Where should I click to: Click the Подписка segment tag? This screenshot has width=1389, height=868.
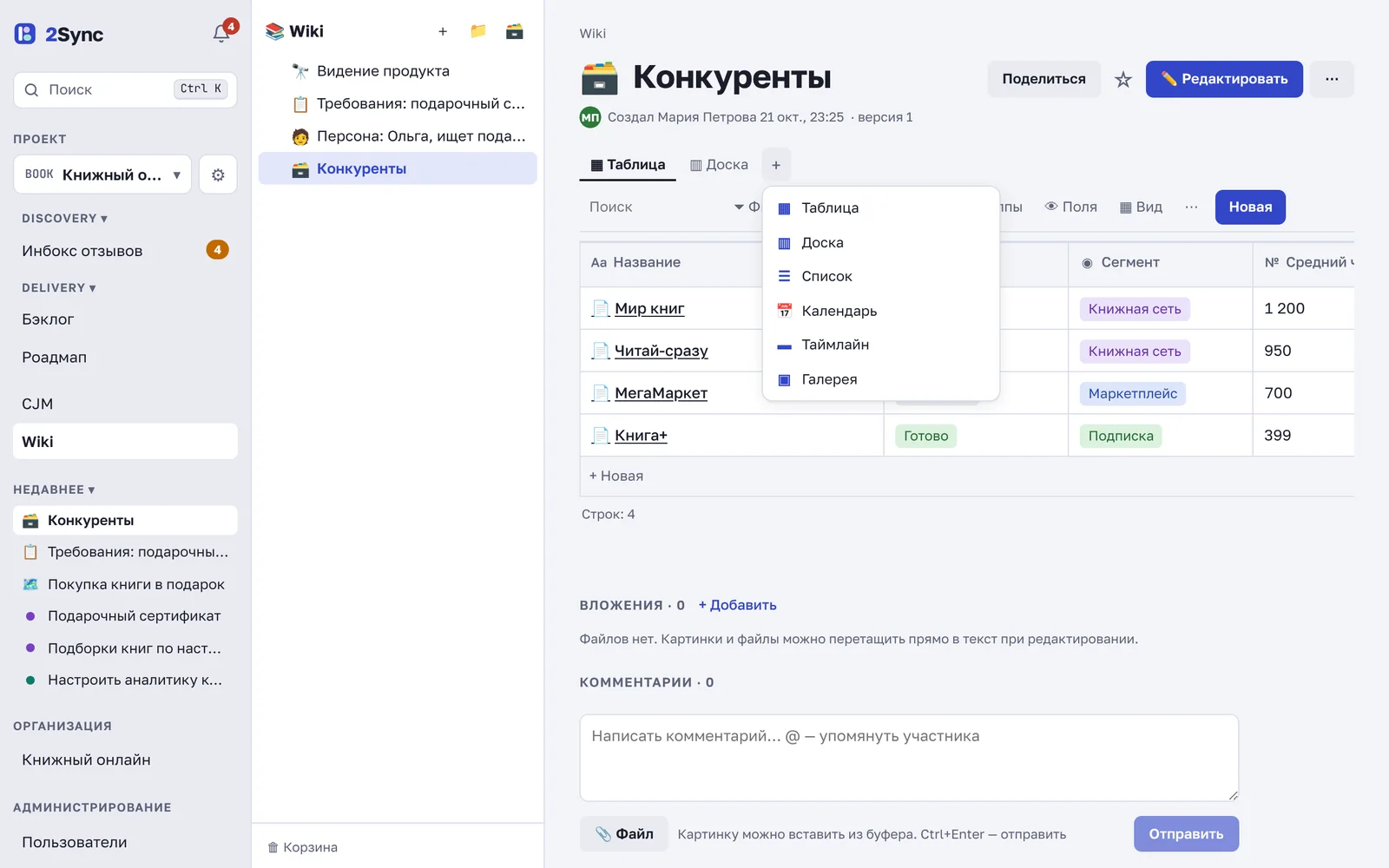pyautogui.click(x=1121, y=436)
